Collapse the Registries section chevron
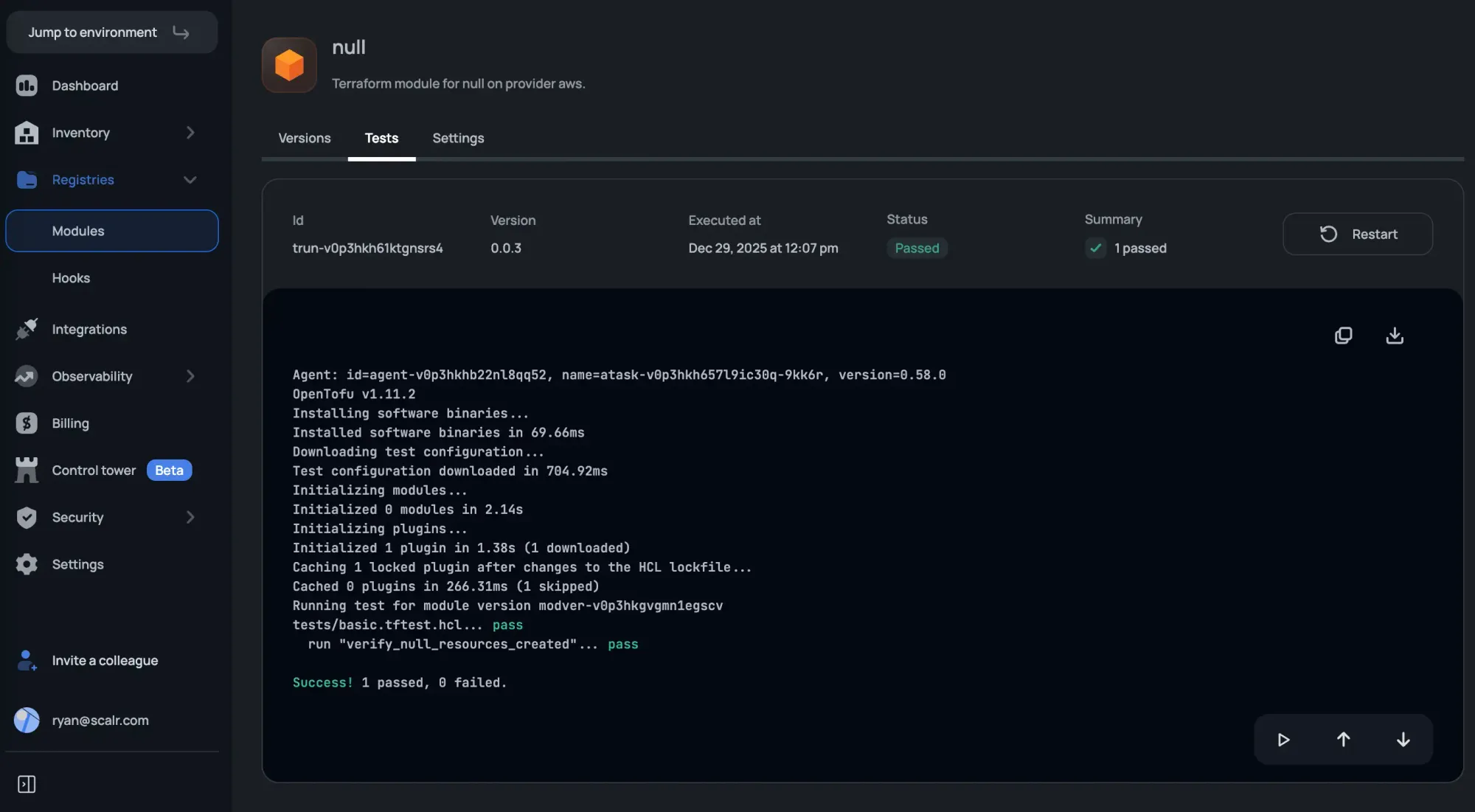This screenshot has width=1475, height=812. [190, 180]
